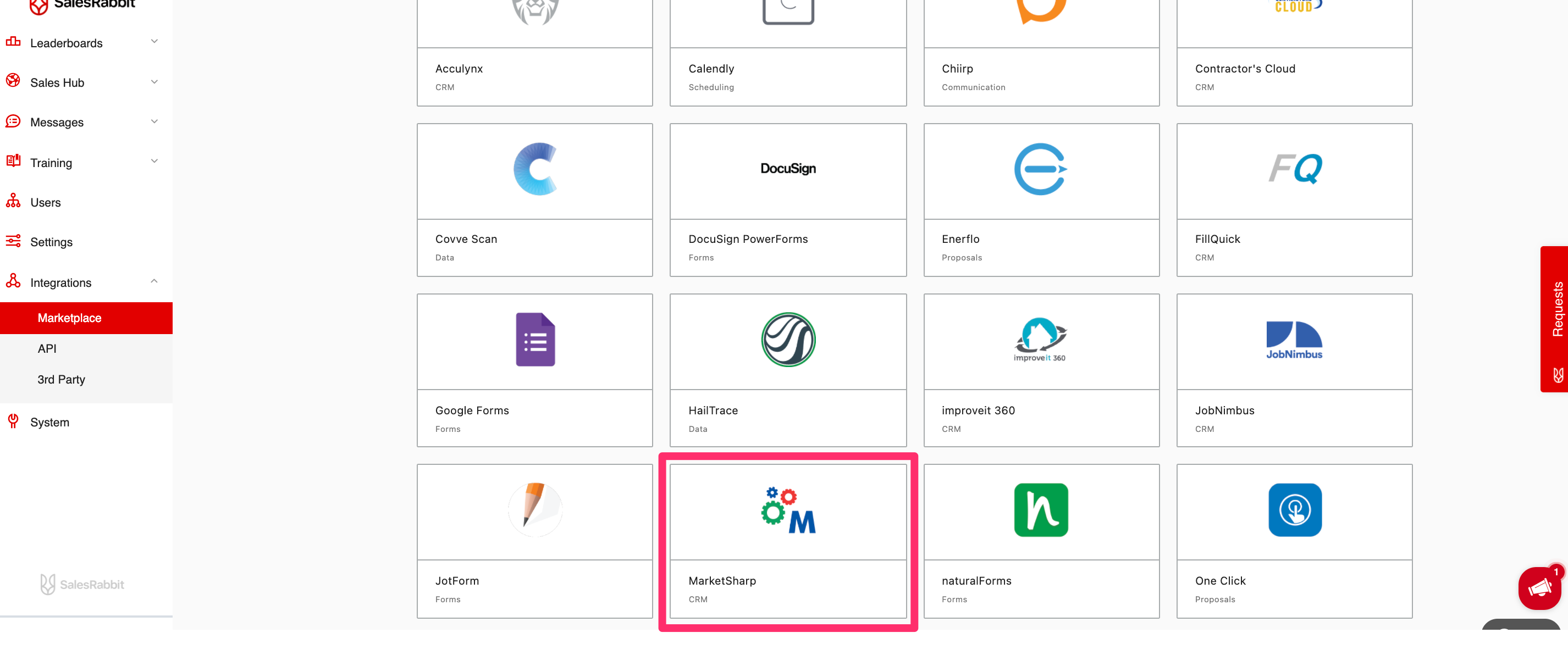
Task: Expand the Leaderboards menu chevron
Action: [154, 41]
